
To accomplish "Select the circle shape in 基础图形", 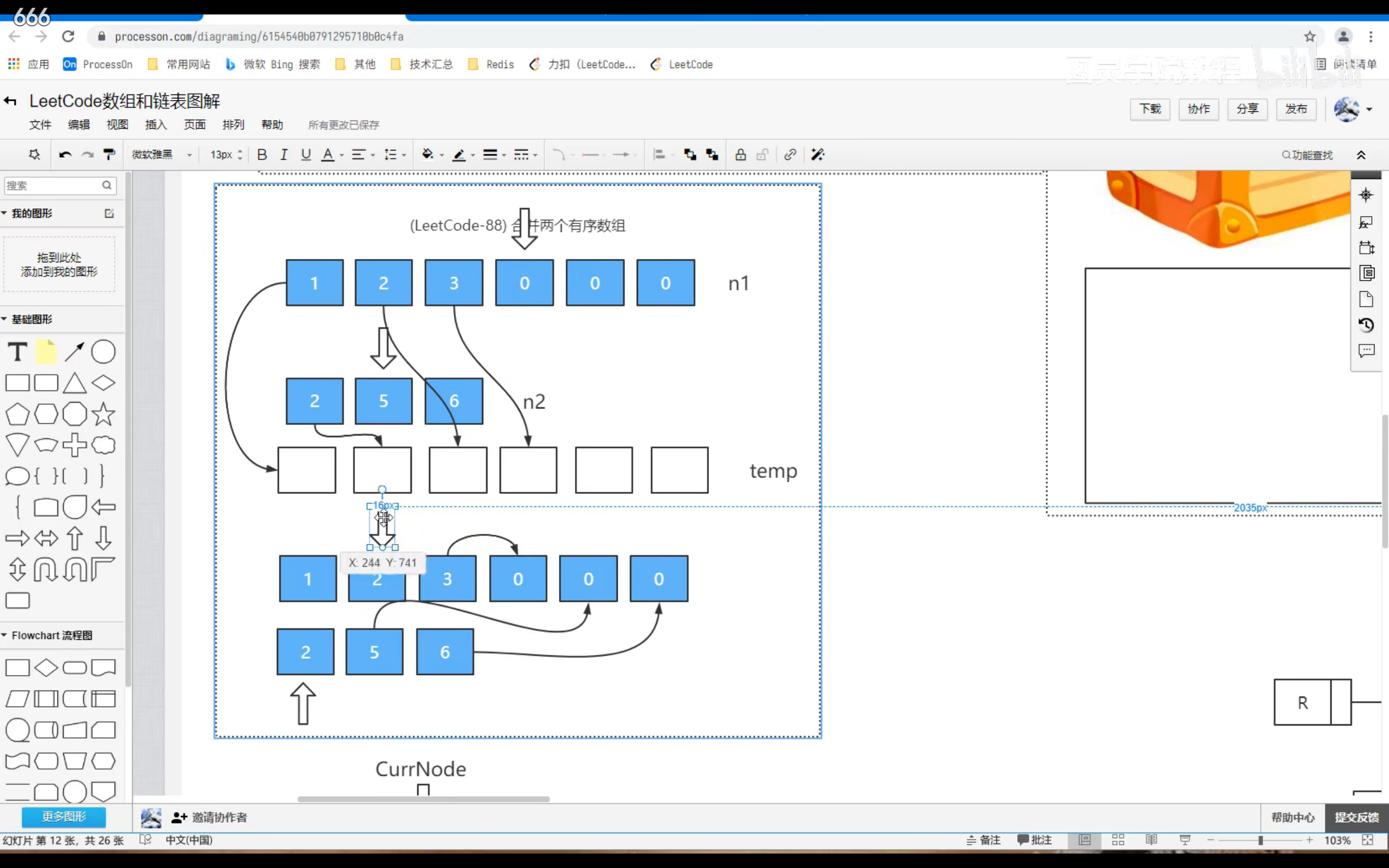I will (x=103, y=352).
